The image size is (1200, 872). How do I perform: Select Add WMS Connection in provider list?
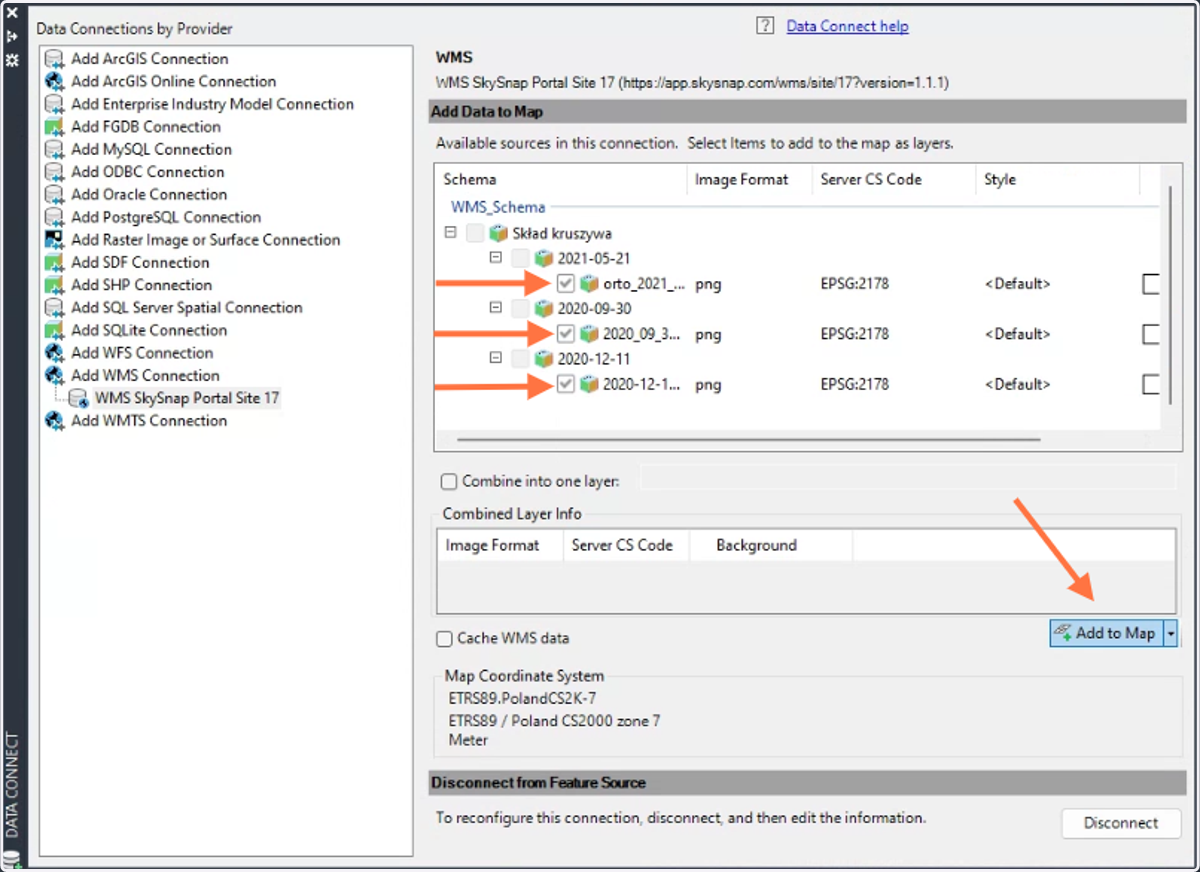point(145,376)
